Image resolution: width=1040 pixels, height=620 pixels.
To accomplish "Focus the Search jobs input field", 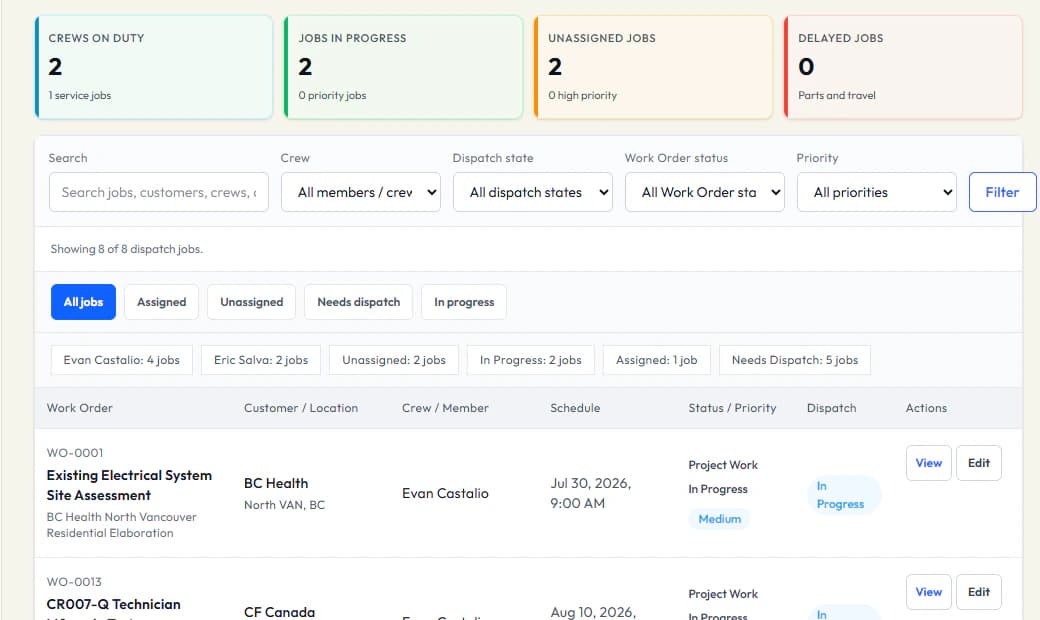I will tap(159, 192).
